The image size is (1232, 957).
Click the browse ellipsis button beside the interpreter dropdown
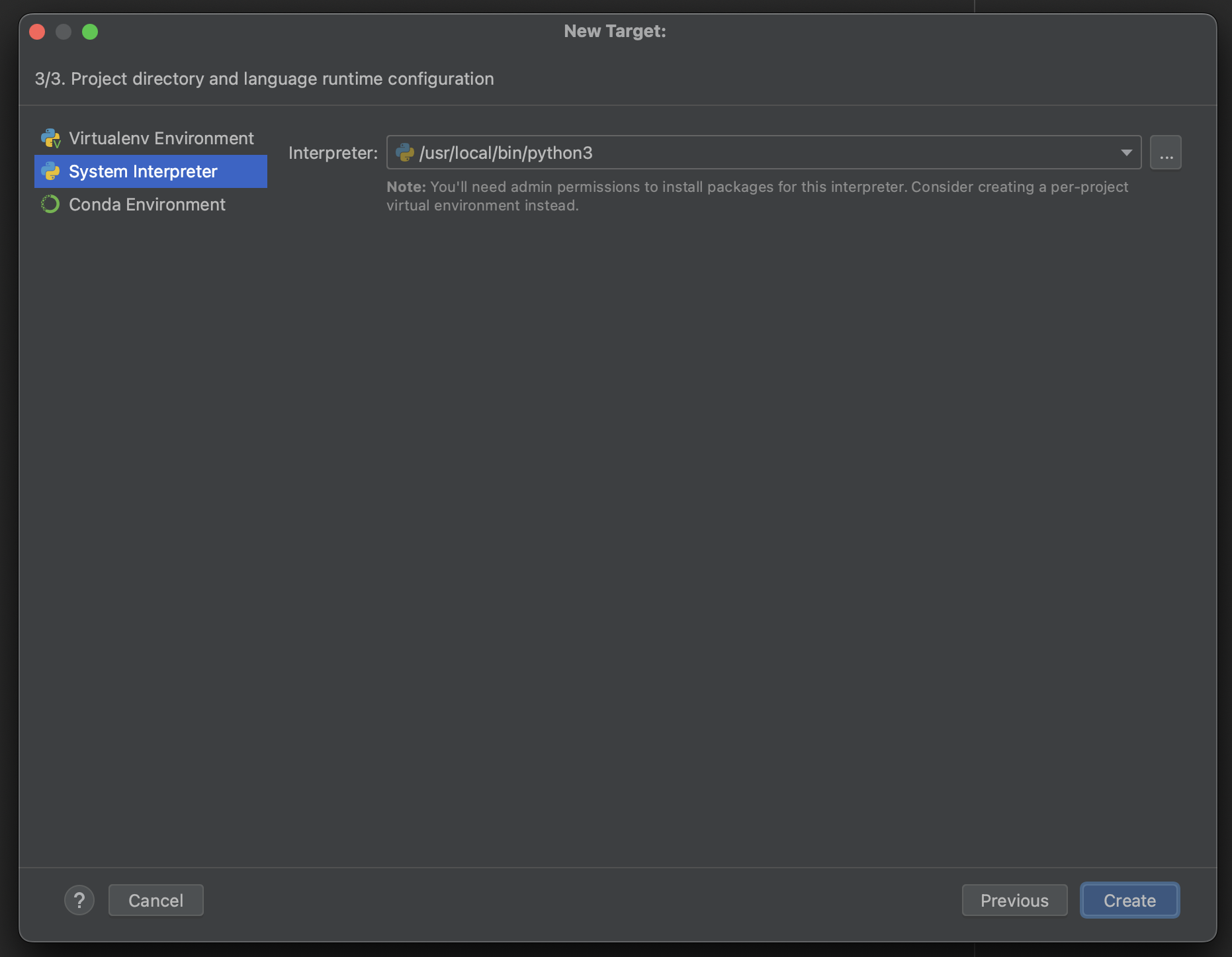(x=1165, y=152)
